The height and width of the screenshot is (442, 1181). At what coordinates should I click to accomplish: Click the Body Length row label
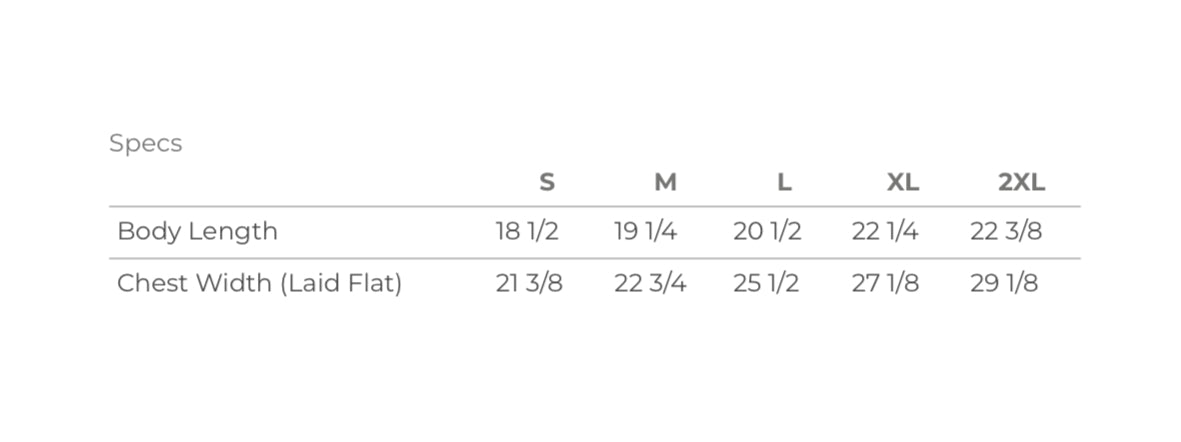pyautogui.click(x=197, y=231)
